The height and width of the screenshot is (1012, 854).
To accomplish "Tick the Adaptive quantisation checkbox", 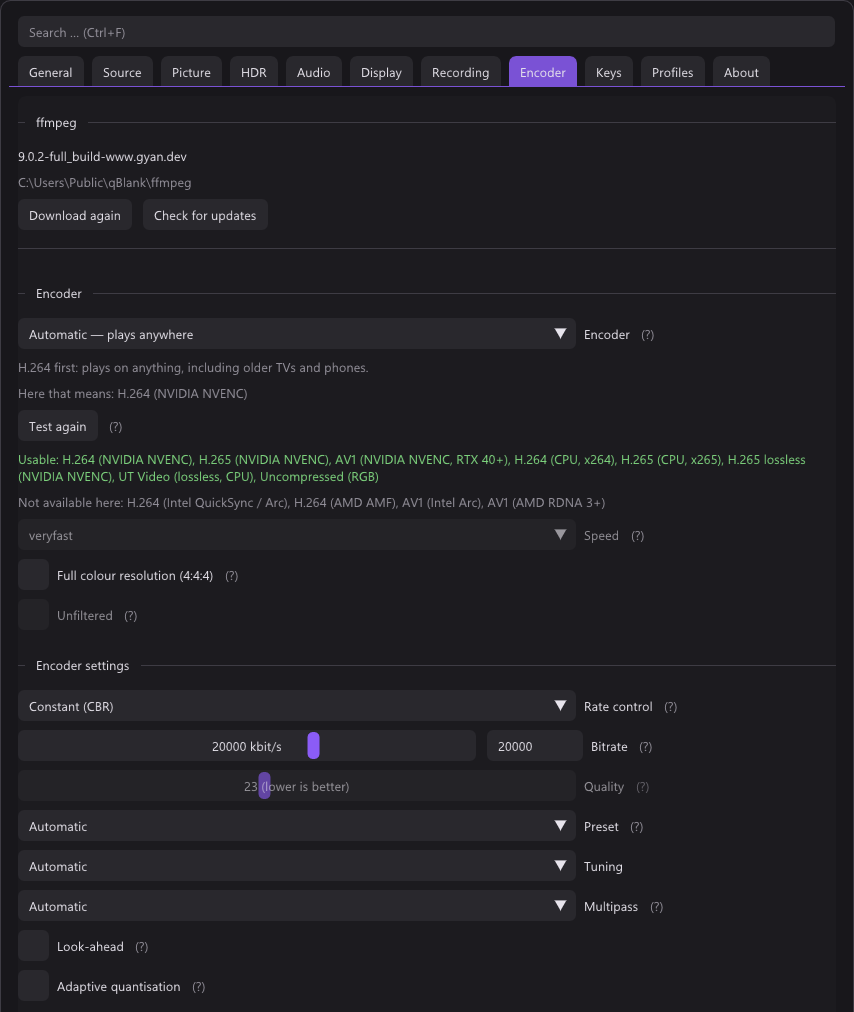I will pos(34,986).
